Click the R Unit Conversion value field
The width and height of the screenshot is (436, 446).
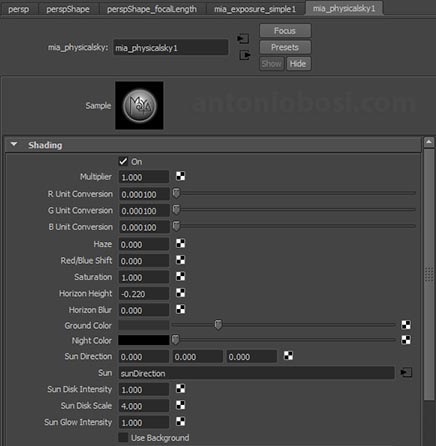144,194
